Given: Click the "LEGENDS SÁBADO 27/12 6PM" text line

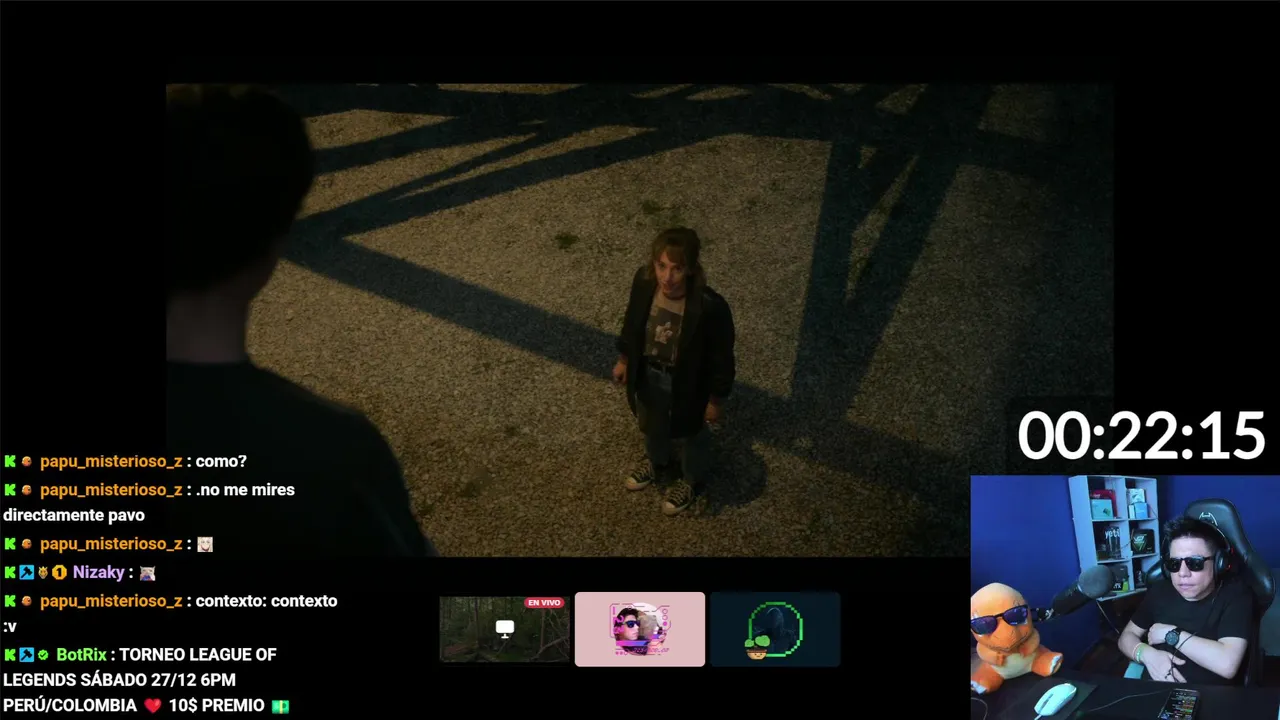Looking at the screenshot, I should tap(119, 680).
